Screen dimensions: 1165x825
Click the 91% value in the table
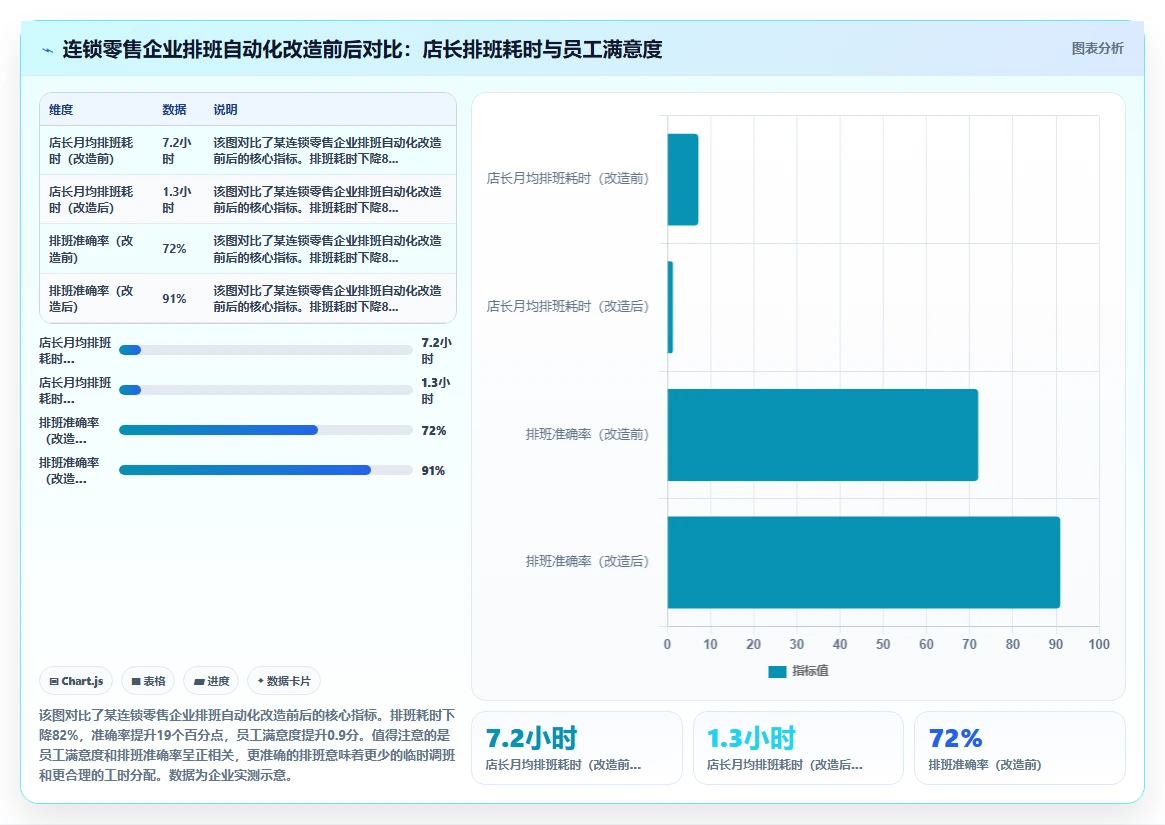click(174, 298)
